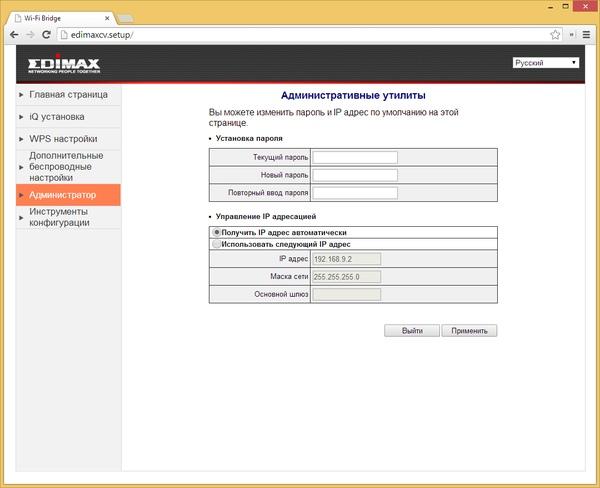Bookmark page with the star icon
Screen dimensions: 600x488
tap(555, 35)
